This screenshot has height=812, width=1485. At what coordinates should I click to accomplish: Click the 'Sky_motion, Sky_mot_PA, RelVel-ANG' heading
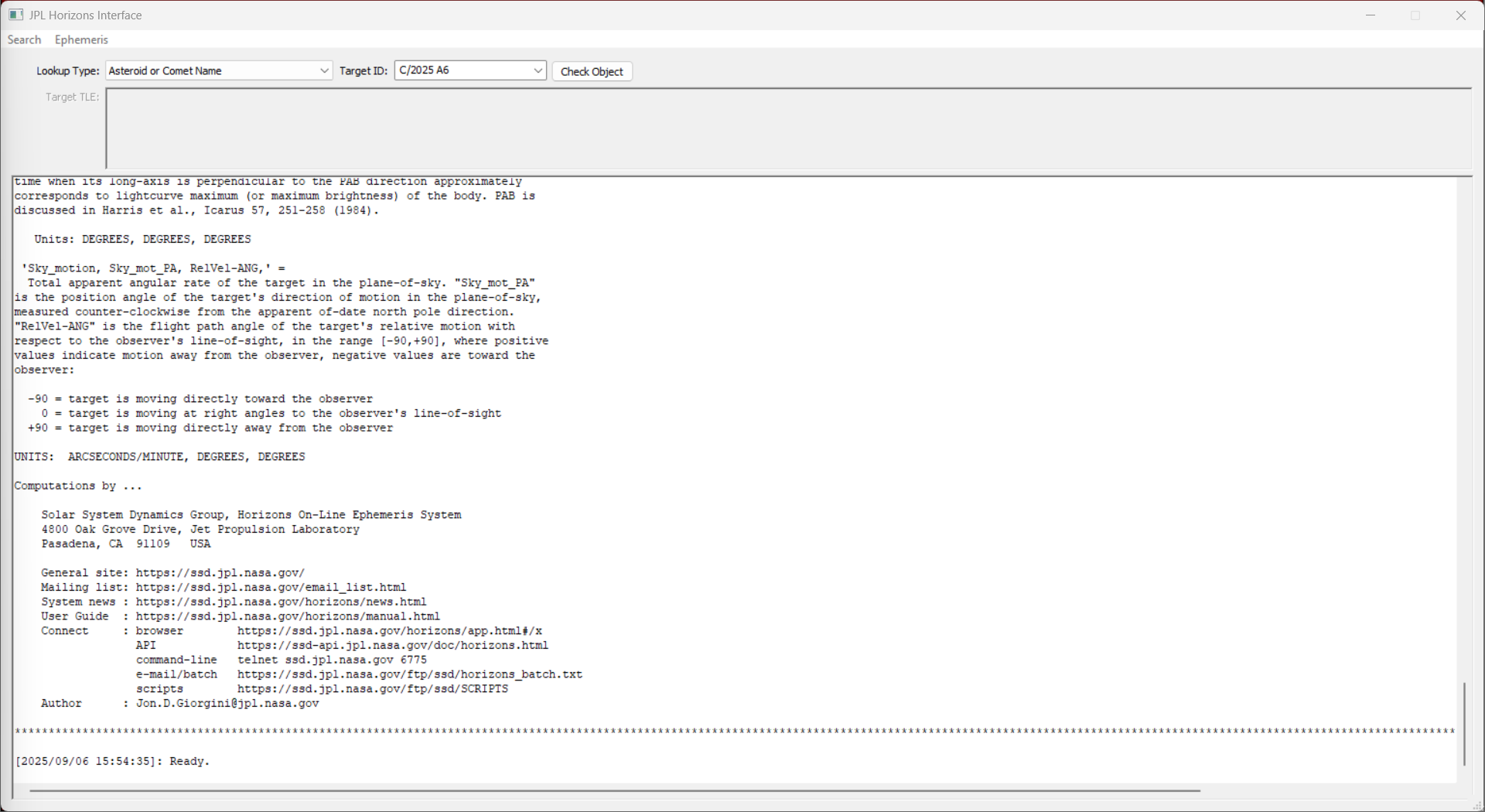pos(153,268)
